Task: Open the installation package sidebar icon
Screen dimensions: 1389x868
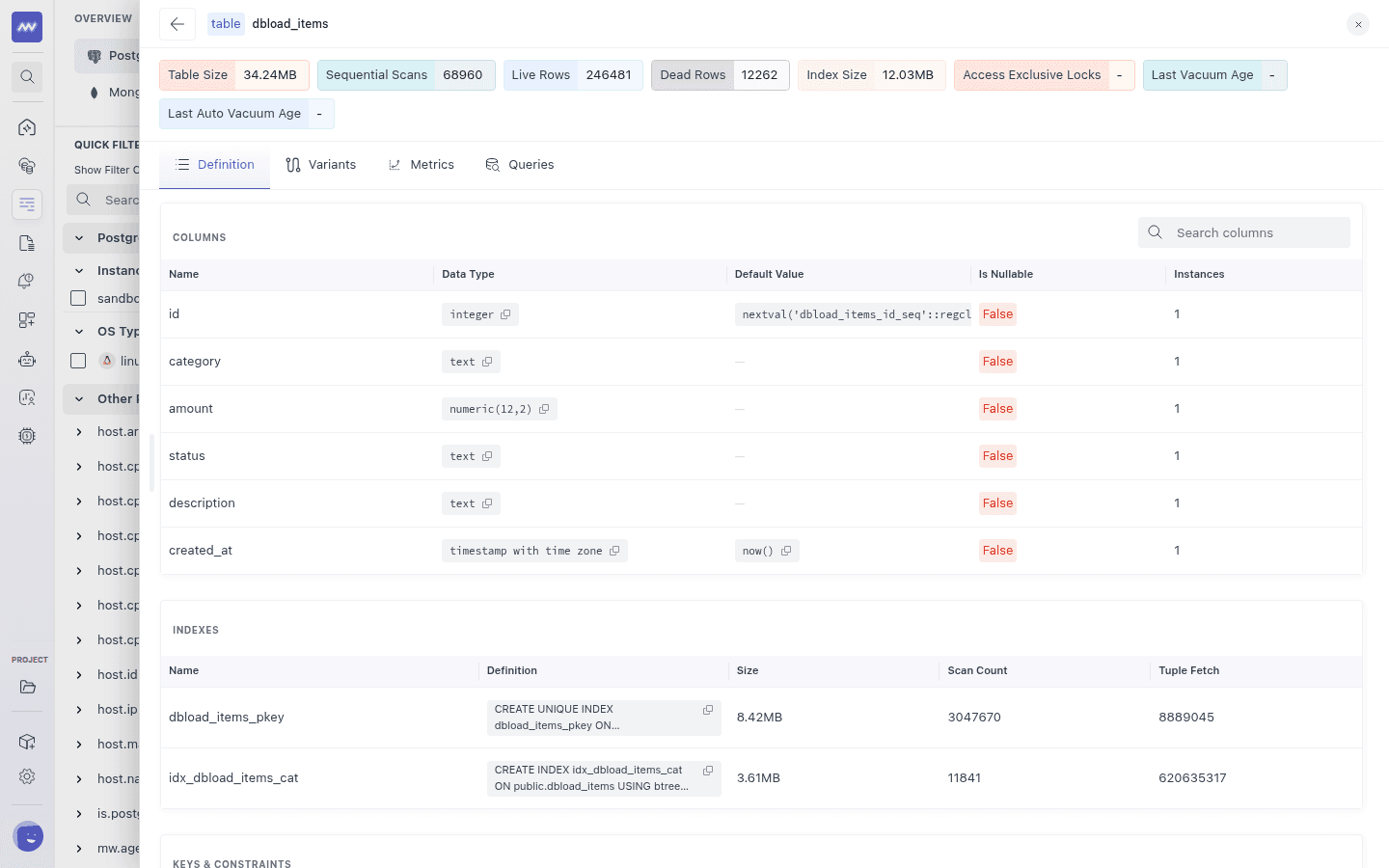Action: pos(27,742)
